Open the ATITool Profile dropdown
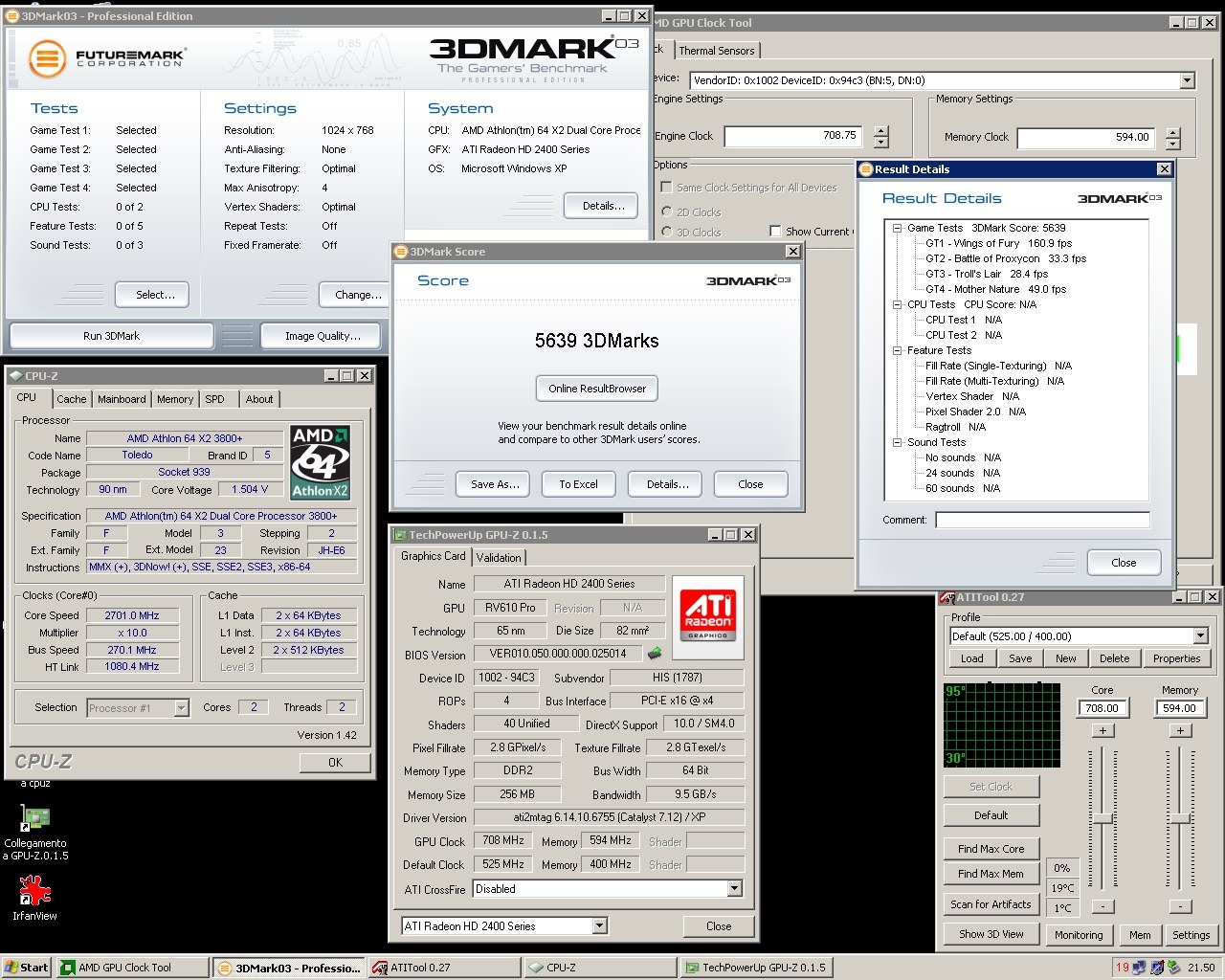 (x=1200, y=635)
